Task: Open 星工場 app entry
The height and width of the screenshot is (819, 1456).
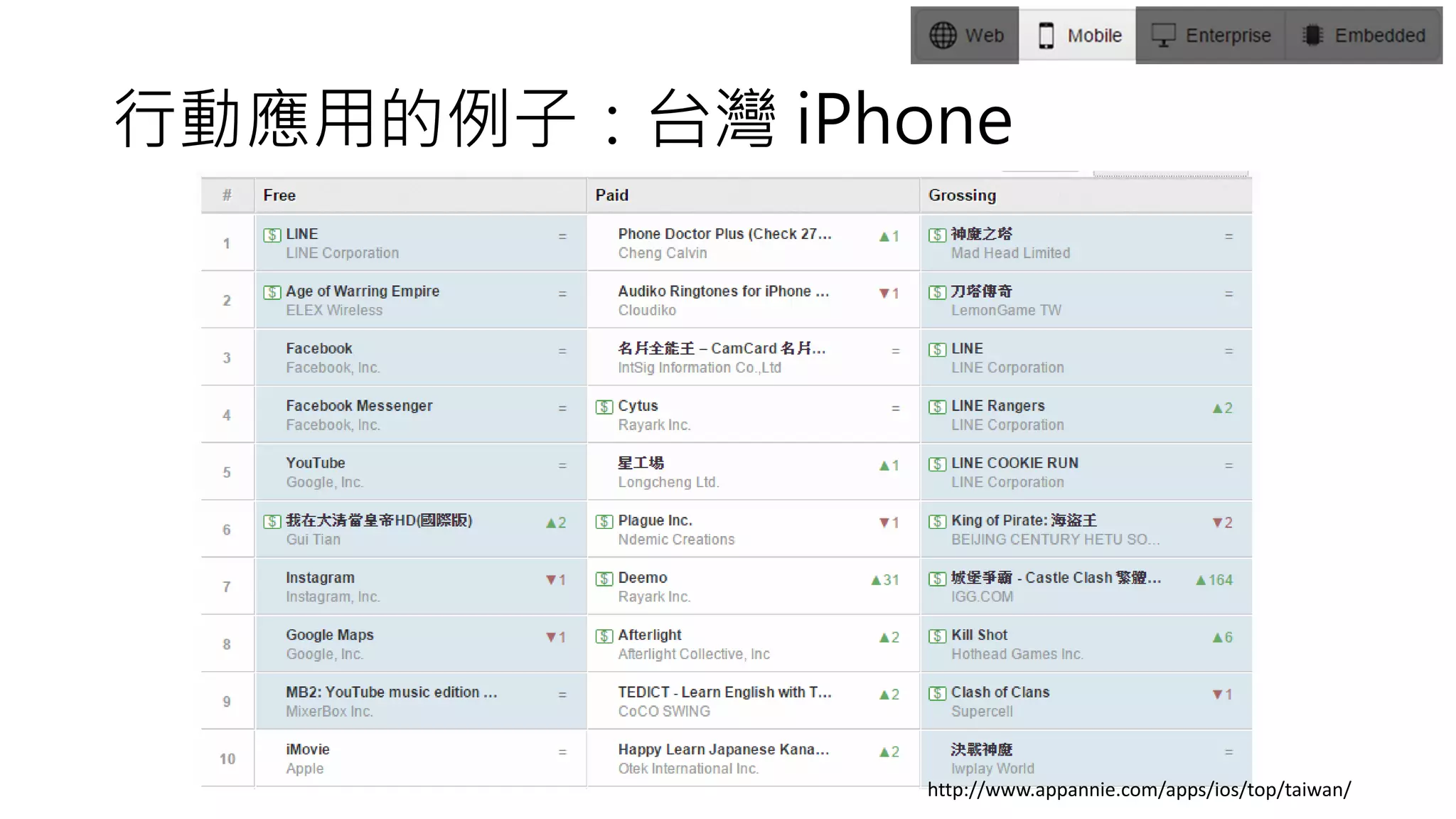Action: coord(641,463)
